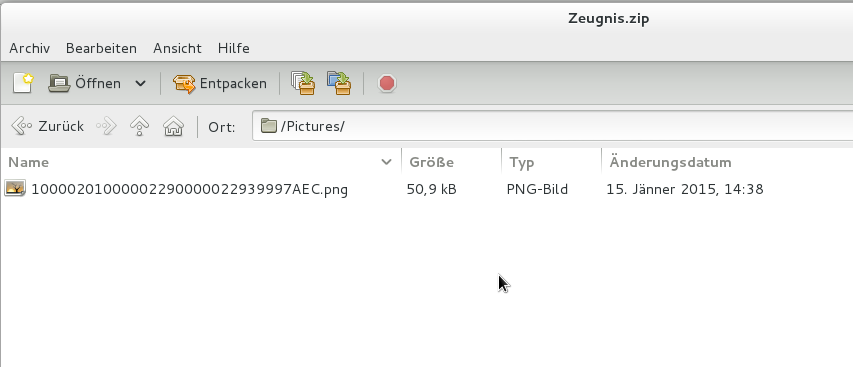Open the Hilfe menu
Viewport: 853px width, 367px height.
click(233, 48)
